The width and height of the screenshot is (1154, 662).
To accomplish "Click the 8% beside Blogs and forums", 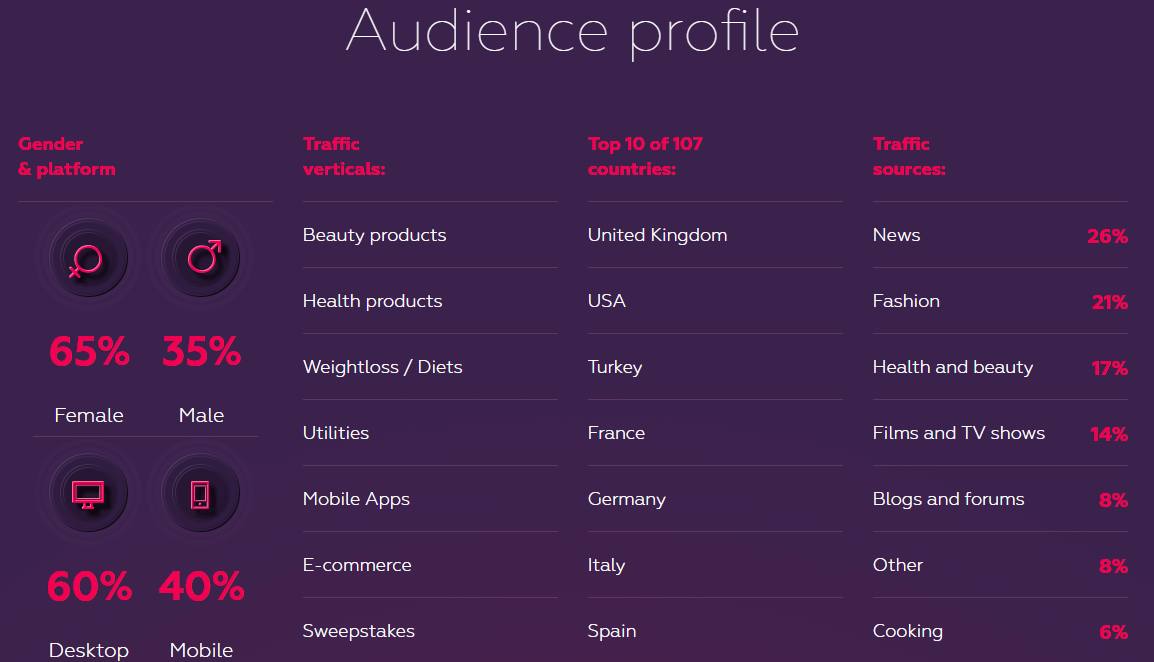I will click(1113, 501).
